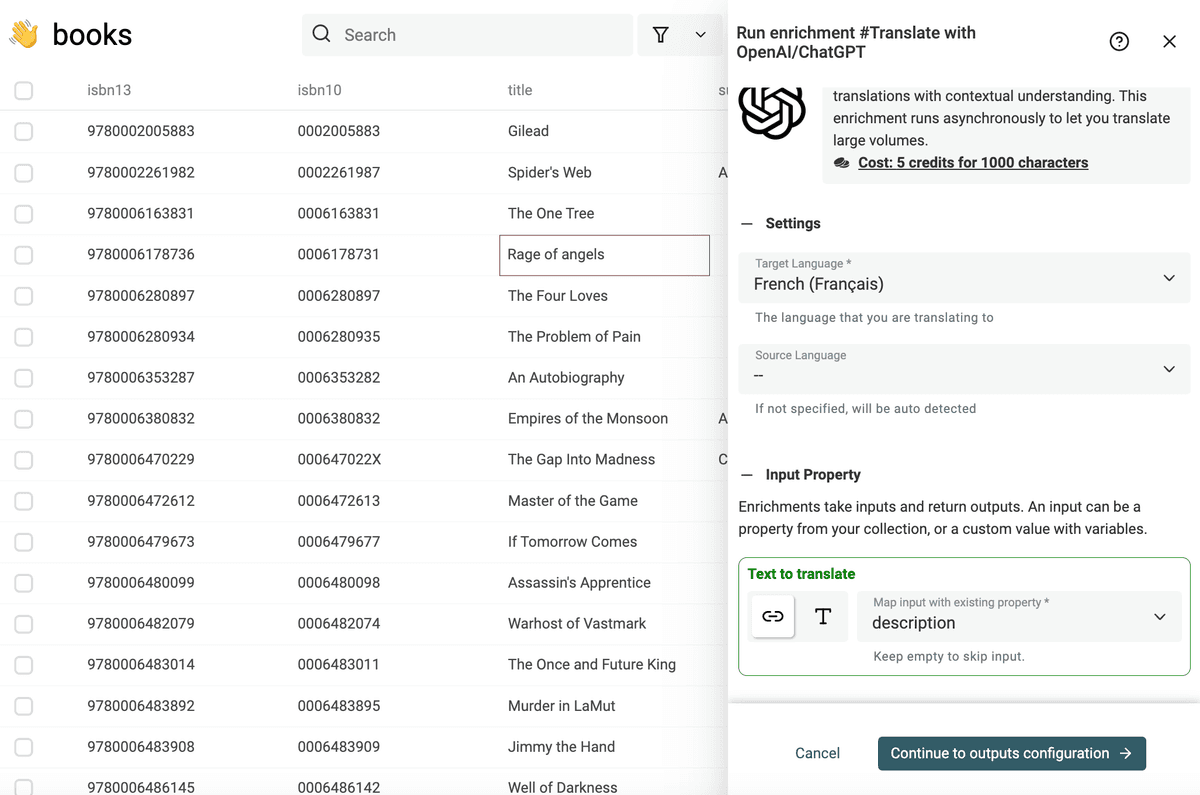
Task: Open the filter funnel icon
Action: pos(660,35)
